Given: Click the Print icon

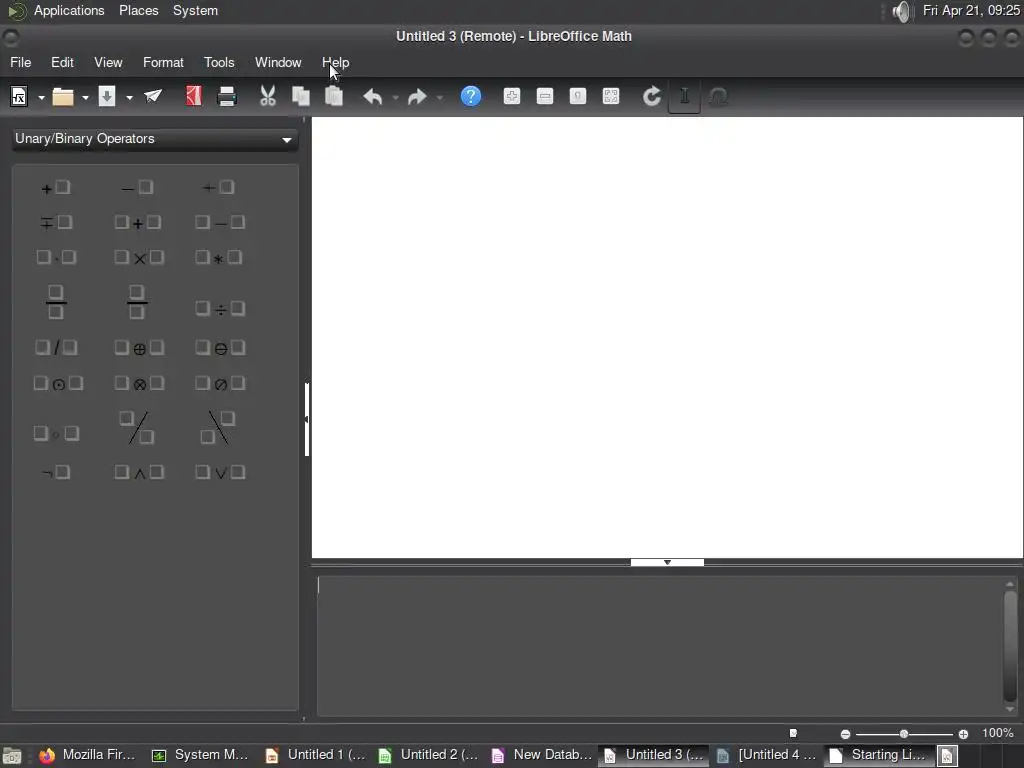Looking at the screenshot, I should pyautogui.click(x=227, y=97).
